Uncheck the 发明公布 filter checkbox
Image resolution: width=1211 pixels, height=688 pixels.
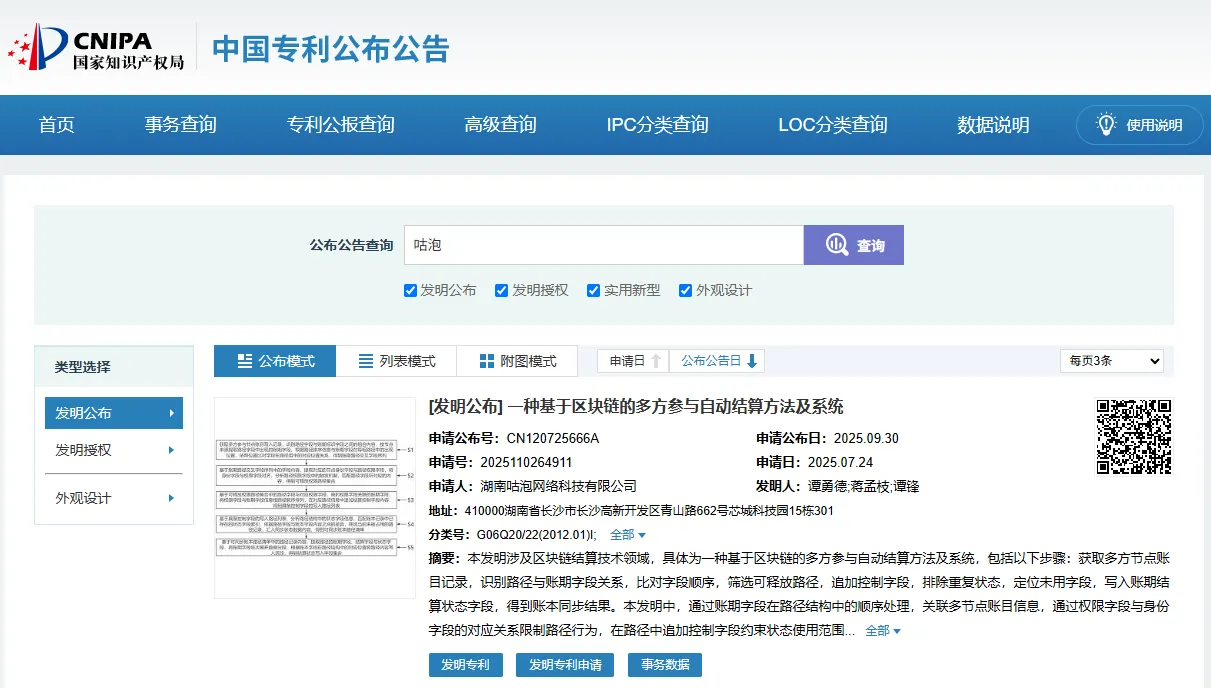click(x=410, y=290)
